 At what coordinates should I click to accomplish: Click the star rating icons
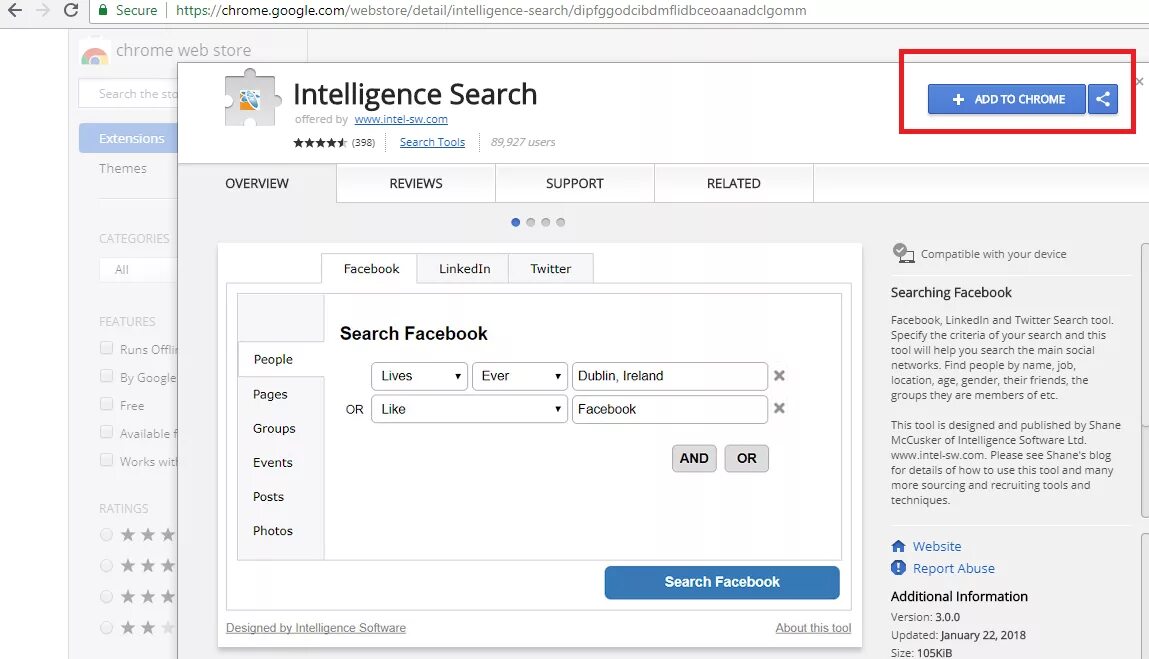[x=319, y=142]
